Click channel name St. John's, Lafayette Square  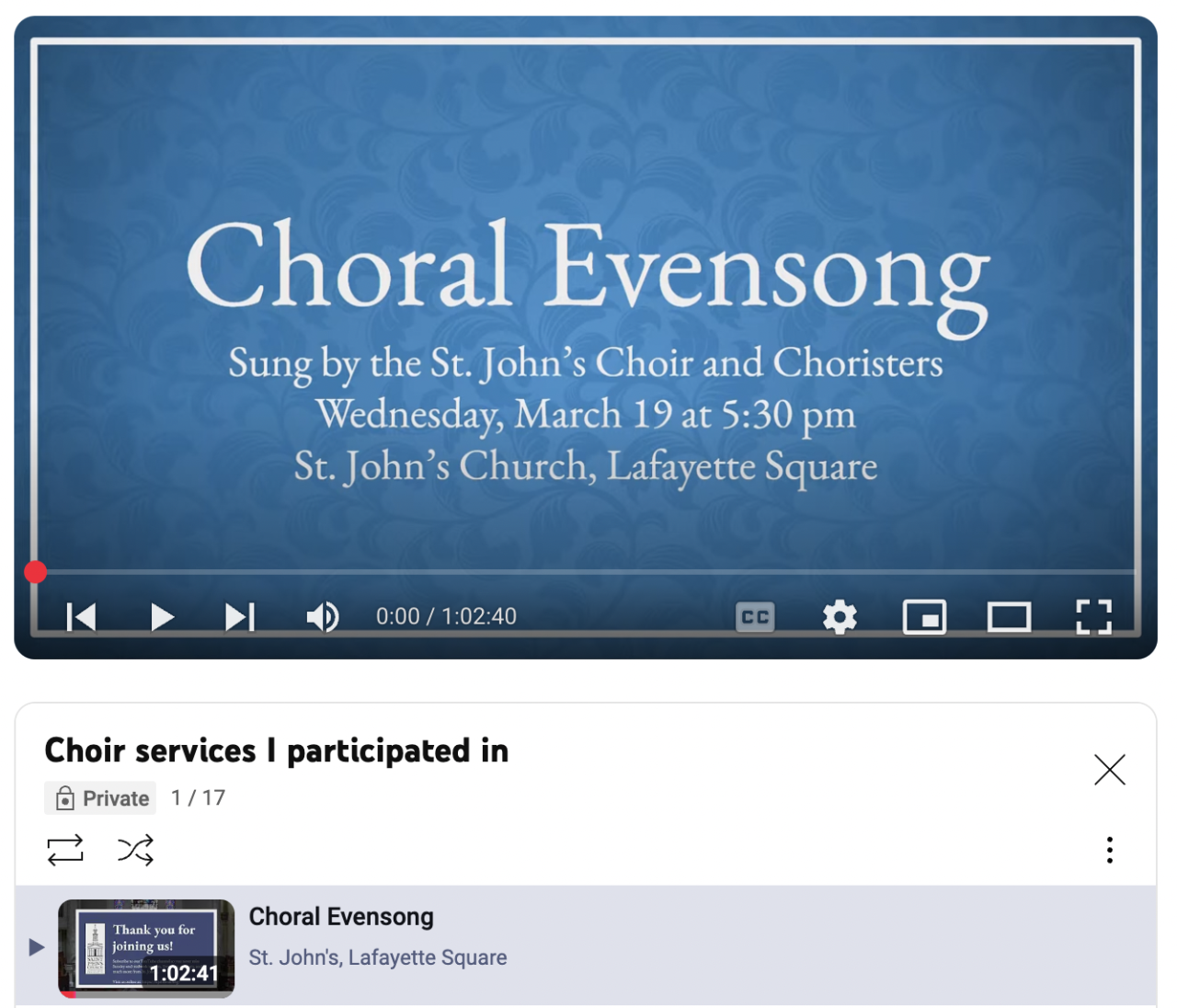pyautogui.click(x=378, y=957)
